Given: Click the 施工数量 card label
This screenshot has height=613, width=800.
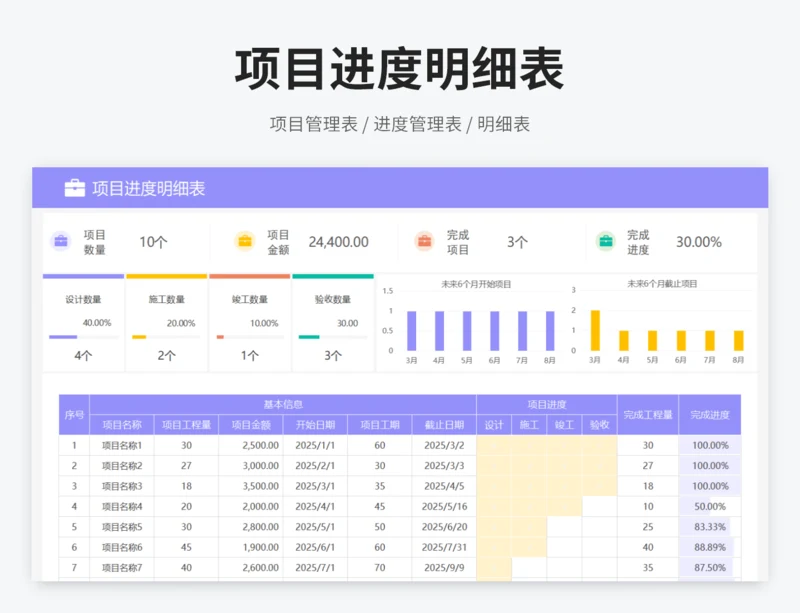Looking at the screenshot, I should tap(166, 300).
